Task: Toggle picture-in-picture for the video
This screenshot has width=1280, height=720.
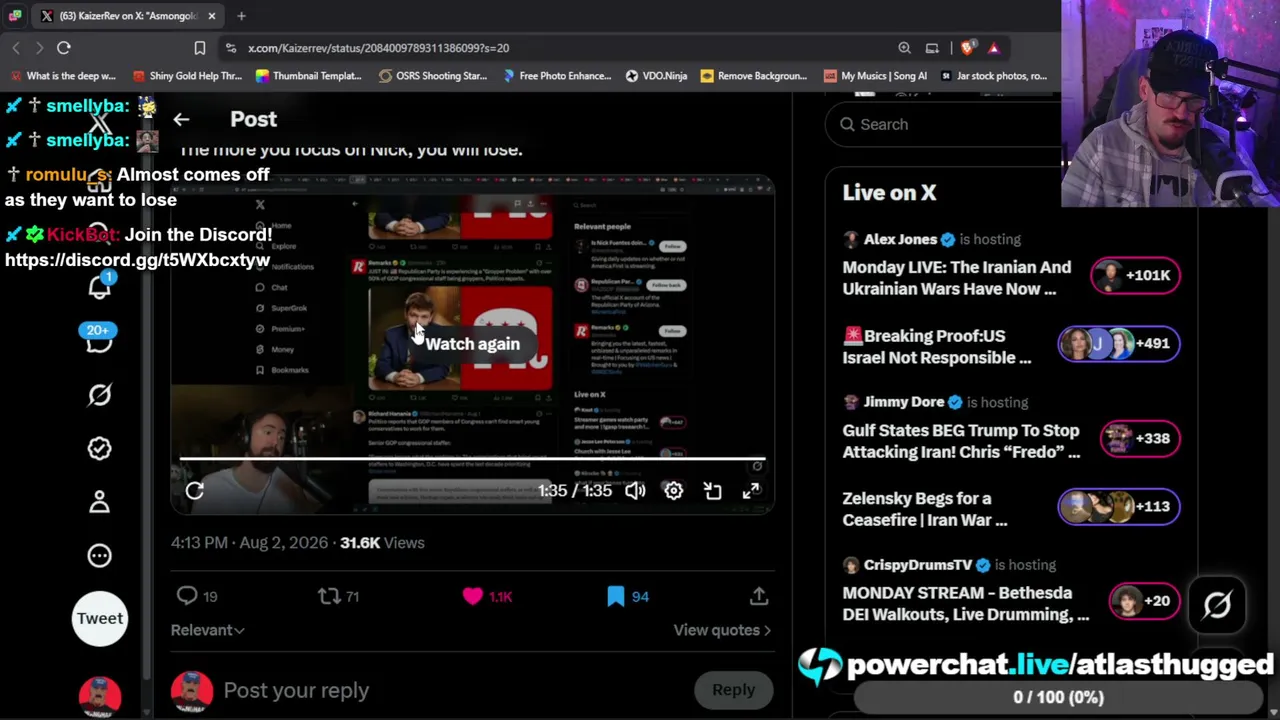Action: 712,490
